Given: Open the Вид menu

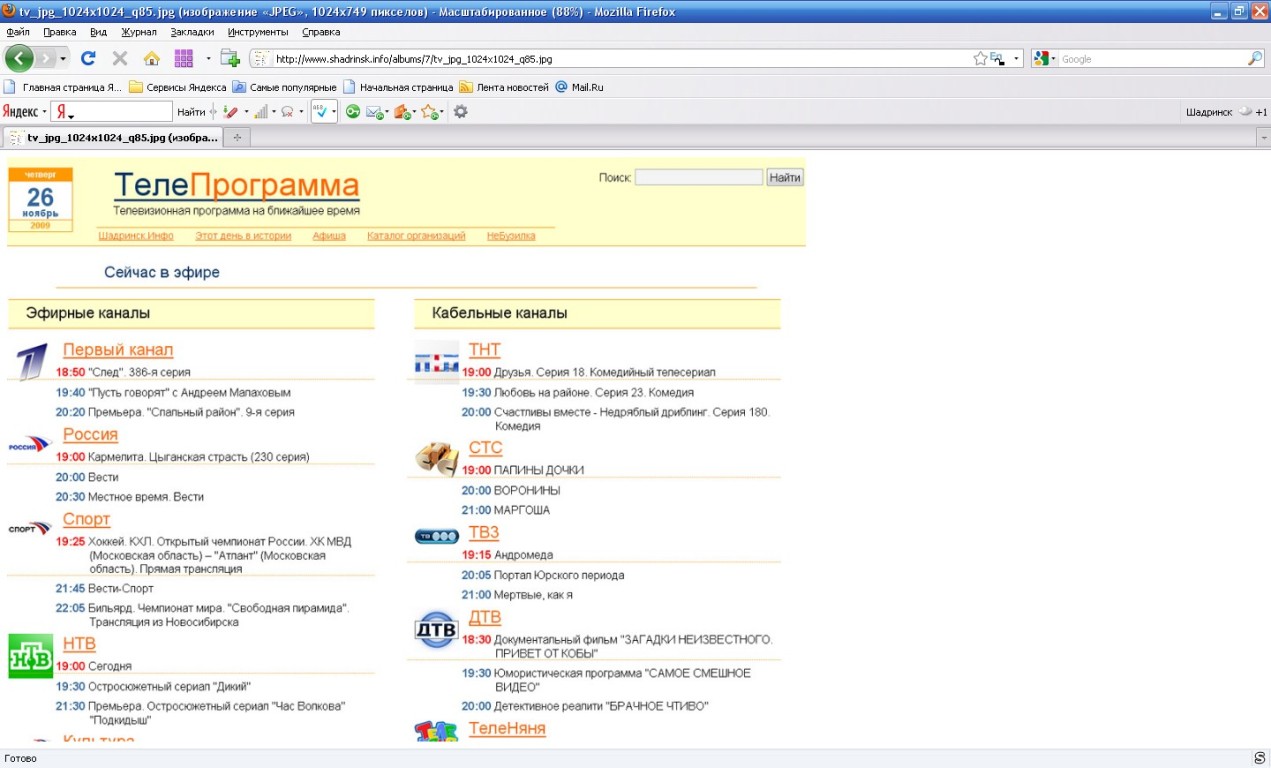Looking at the screenshot, I should 98,32.
